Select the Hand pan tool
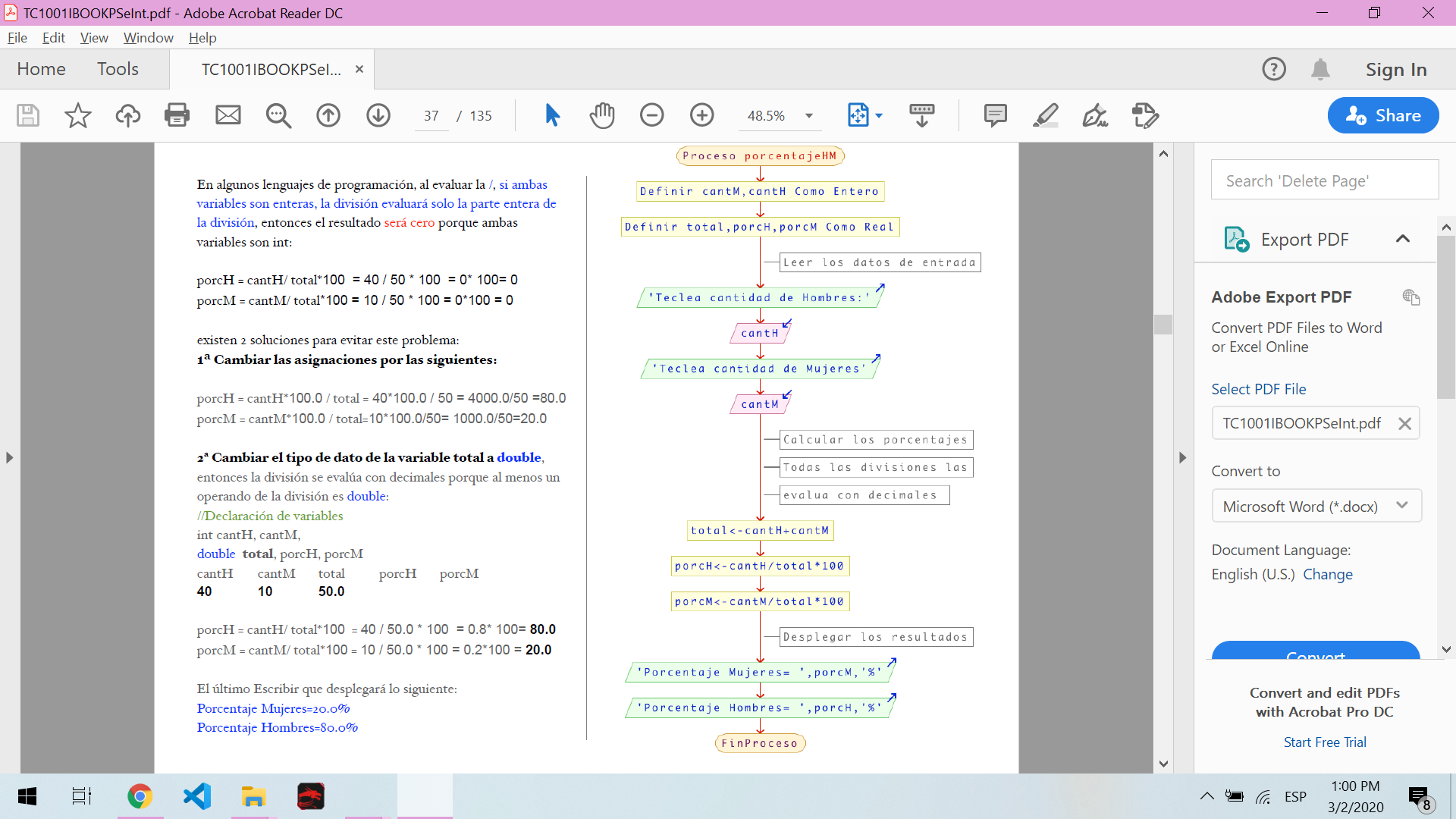This screenshot has height=819, width=1456. [x=602, y=115]
